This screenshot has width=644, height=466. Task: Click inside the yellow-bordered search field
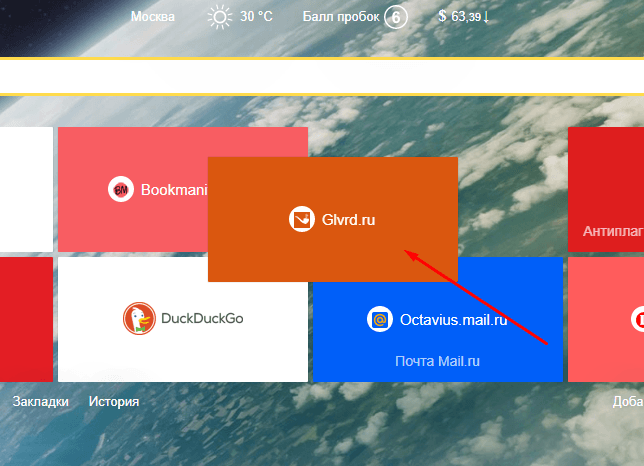point(322,77)
